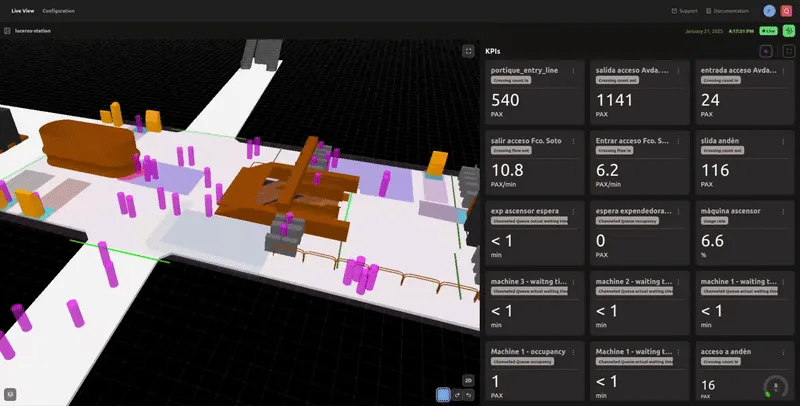Open the Documentation link
This screenshot has height=406, width=800.
point(728,11)
